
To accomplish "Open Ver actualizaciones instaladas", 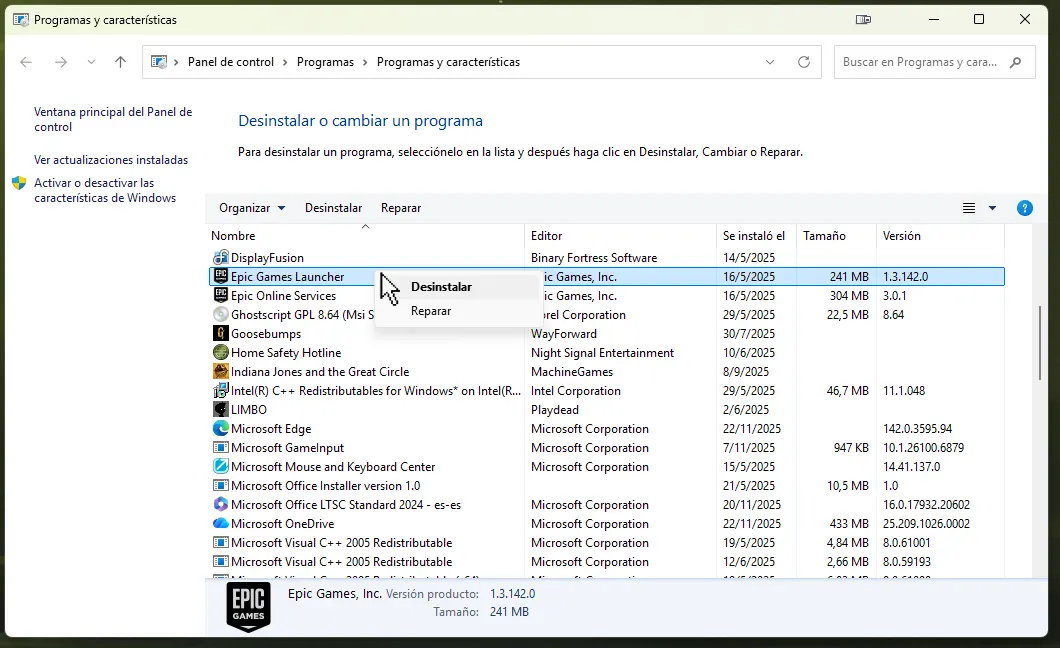I will click(111, 160).
